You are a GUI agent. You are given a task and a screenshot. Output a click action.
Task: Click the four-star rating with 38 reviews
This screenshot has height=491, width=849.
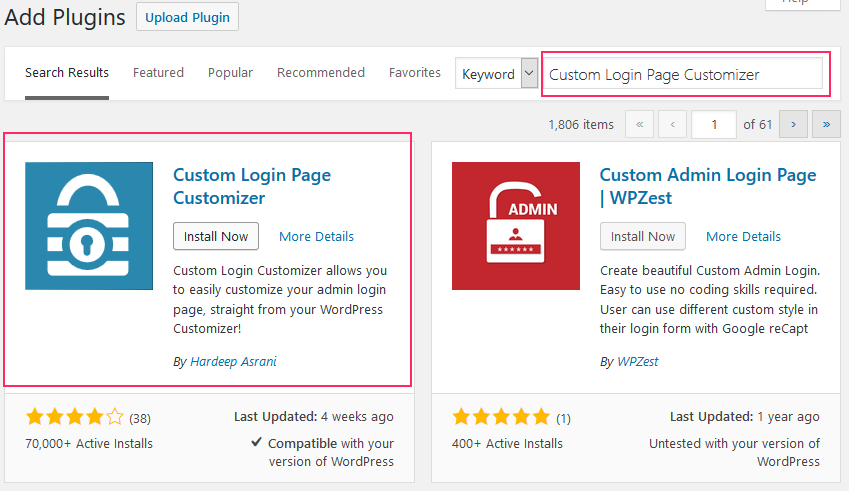(88, 417)
